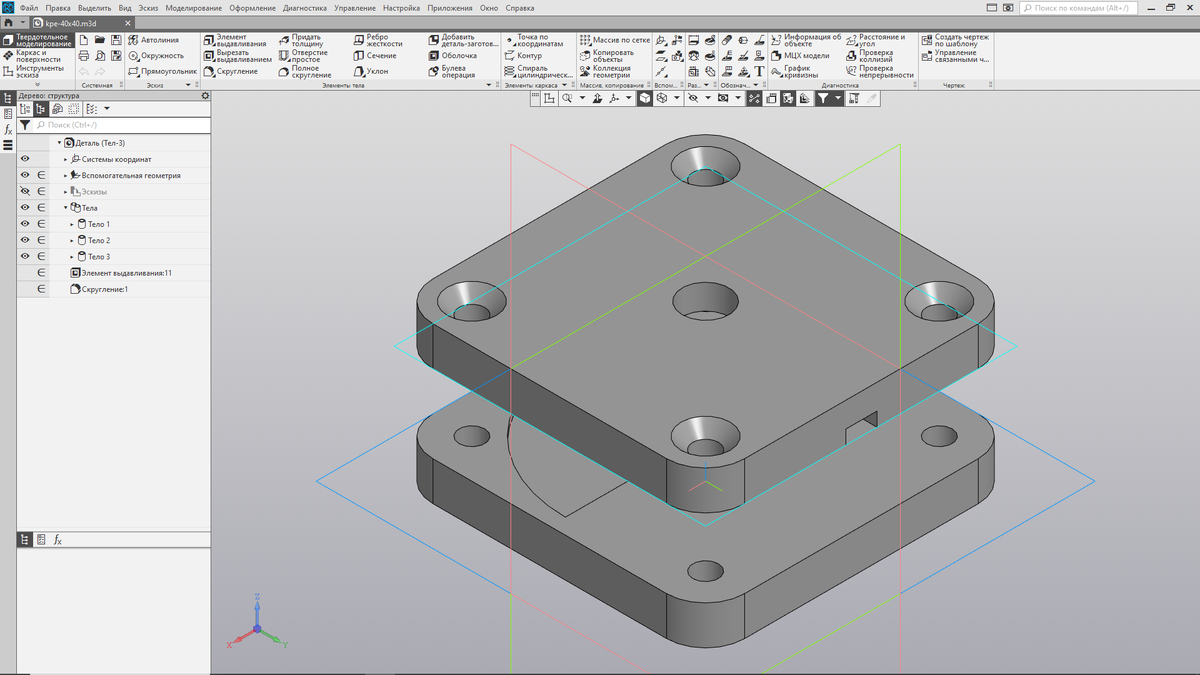This screenshot has height=675, width=1200.
Task: Open the Моделирование menu
Action: point(193,8)
